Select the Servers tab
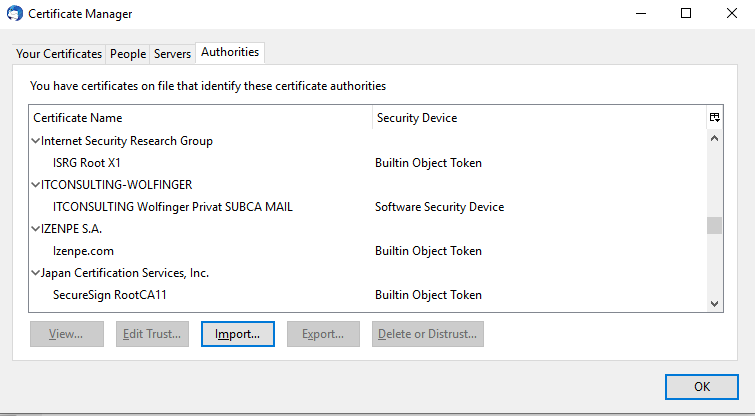 (172, 53)
